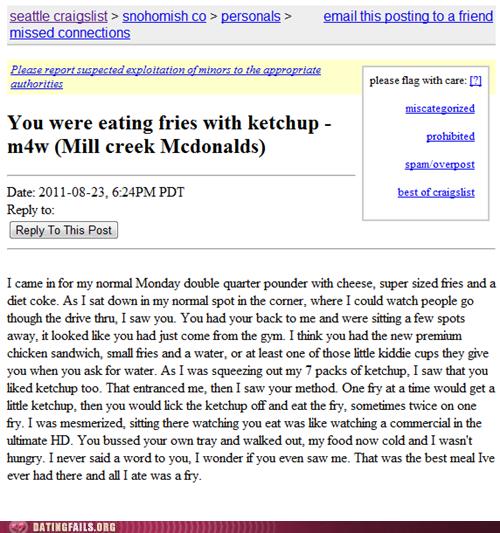
Task: Click the 'please flag with care' label
Action: 418,81
